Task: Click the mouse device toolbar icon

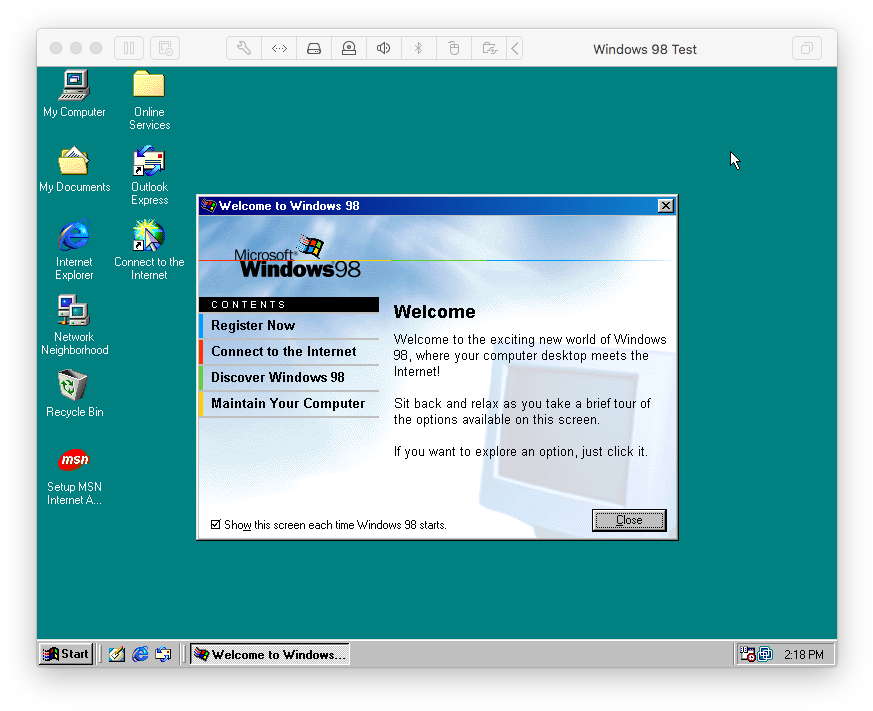Action: (454, 48)
